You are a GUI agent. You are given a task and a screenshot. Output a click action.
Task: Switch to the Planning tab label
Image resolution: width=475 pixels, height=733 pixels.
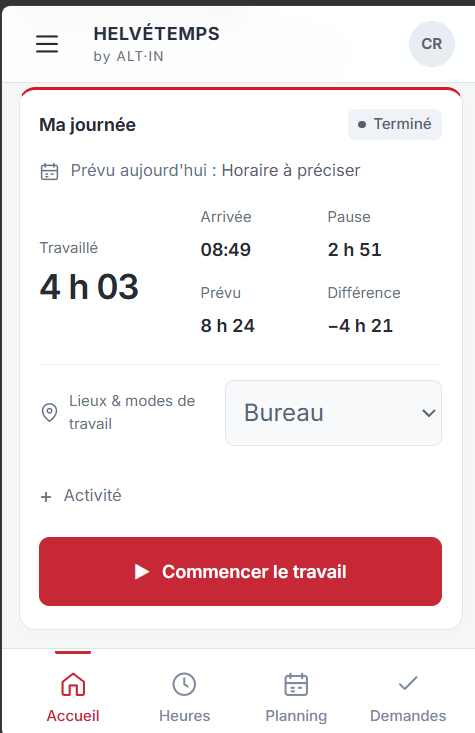296,716
